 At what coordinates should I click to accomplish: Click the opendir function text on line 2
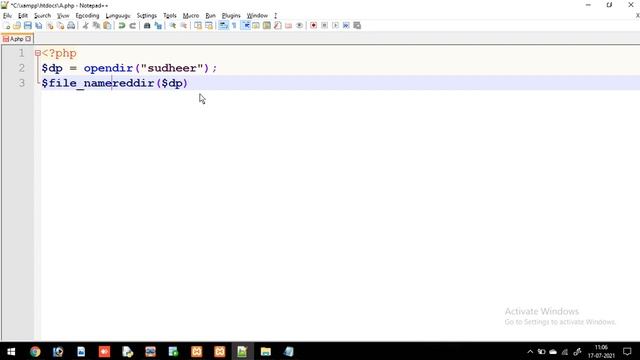click(108, 68)
